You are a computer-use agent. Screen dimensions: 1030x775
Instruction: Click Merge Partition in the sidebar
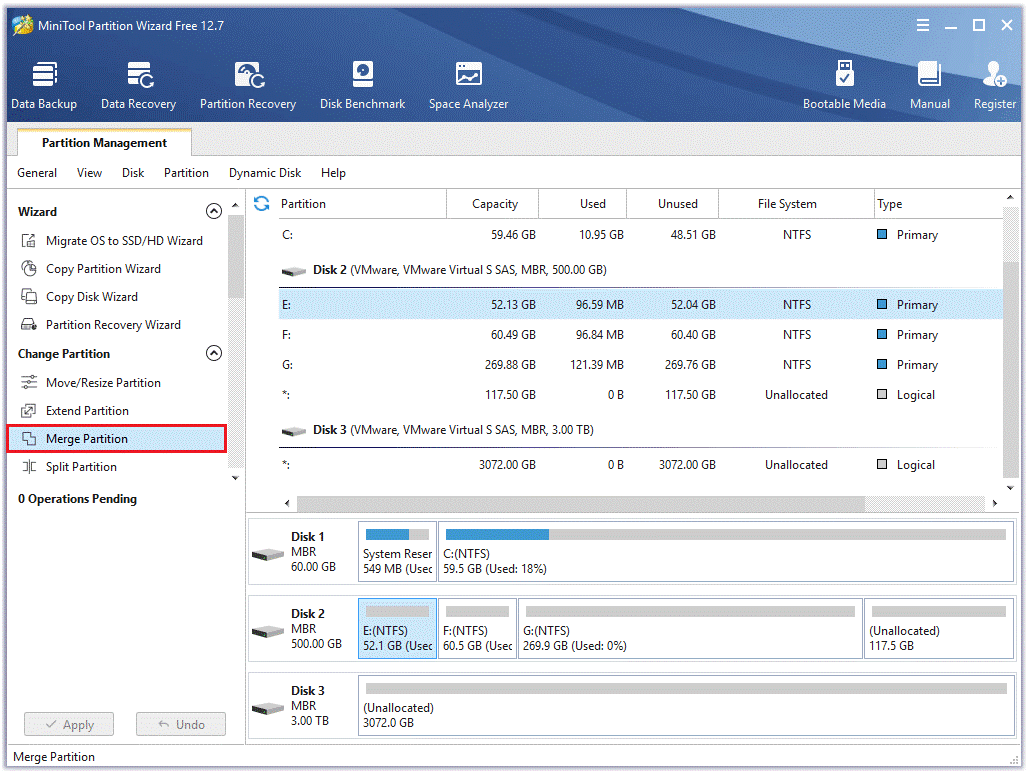click(x=87, y=439)
